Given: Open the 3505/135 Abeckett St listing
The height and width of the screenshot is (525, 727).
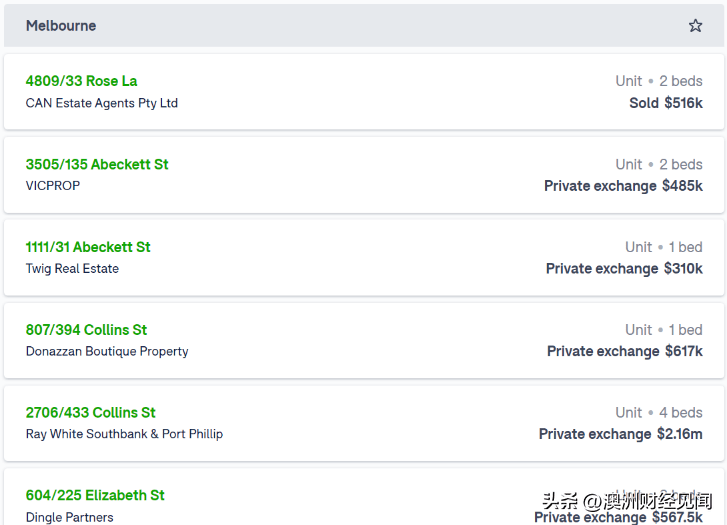Looking at the screenshot, I should (x=97, y=164).
